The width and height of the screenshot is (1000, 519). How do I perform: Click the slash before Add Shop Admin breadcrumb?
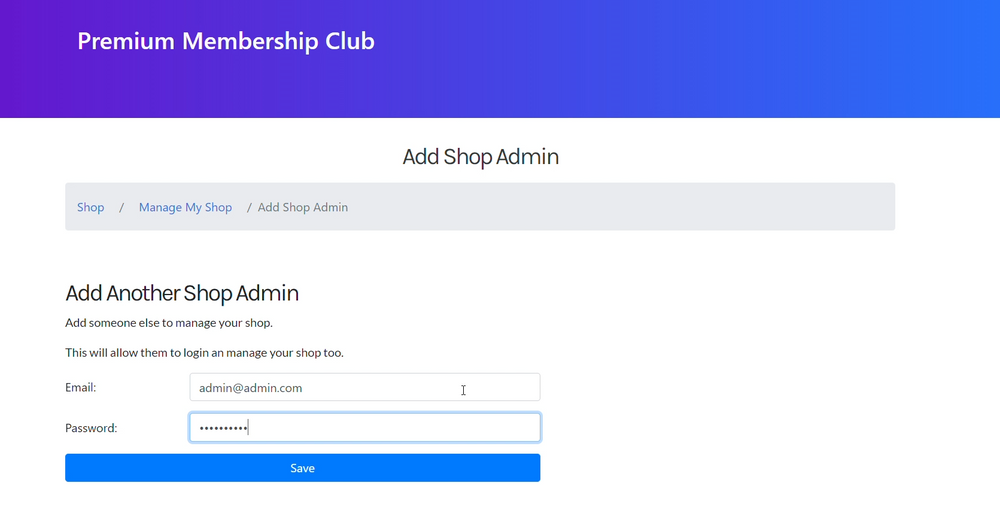[249, 207]
